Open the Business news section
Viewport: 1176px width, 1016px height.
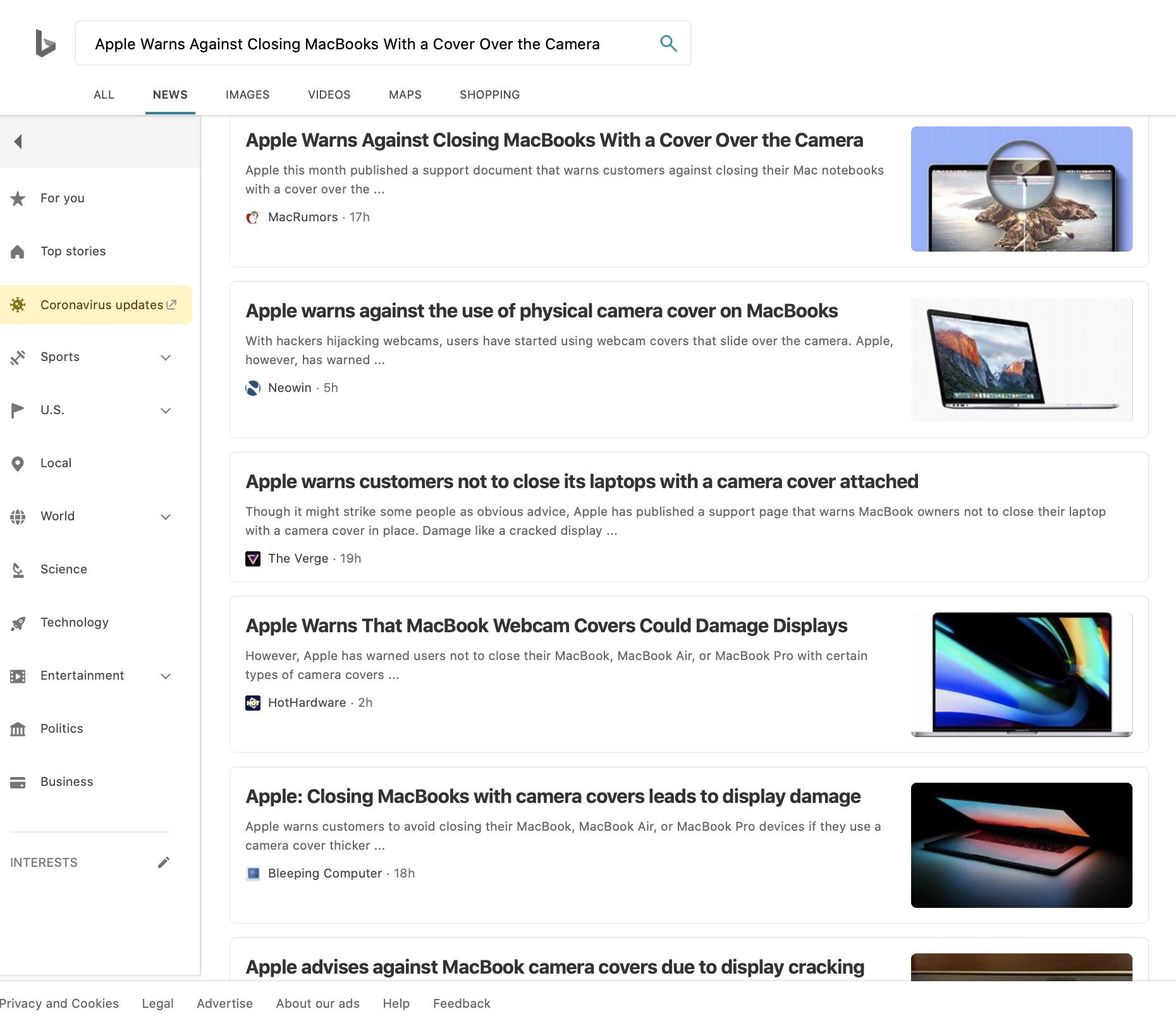point(66,781)
